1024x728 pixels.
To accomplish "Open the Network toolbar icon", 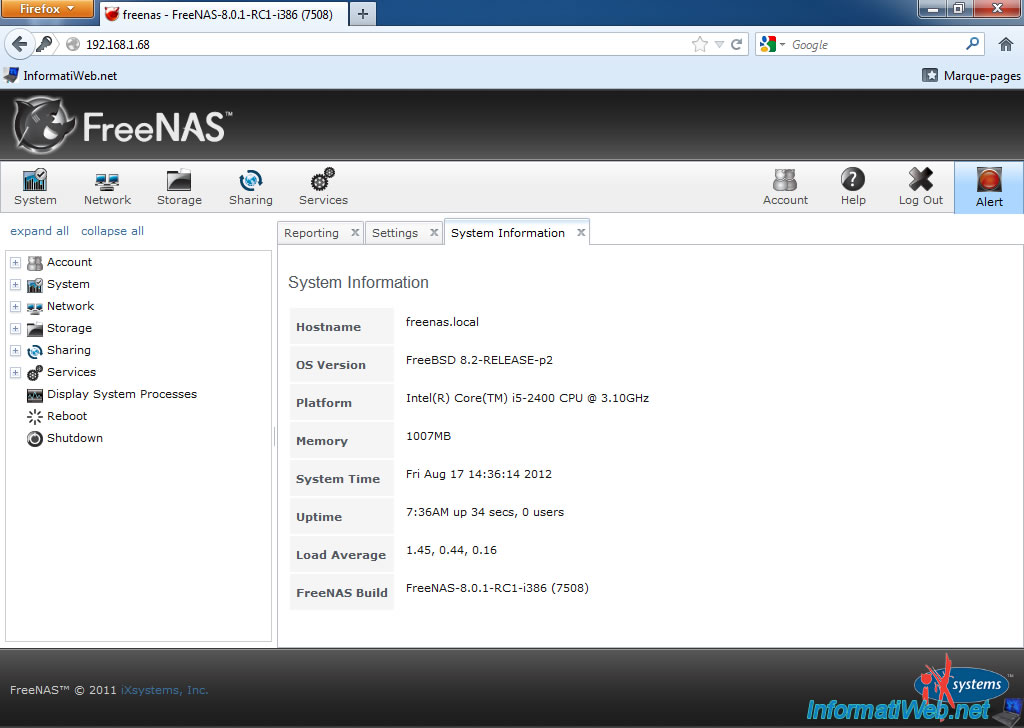I will point(107,187).
